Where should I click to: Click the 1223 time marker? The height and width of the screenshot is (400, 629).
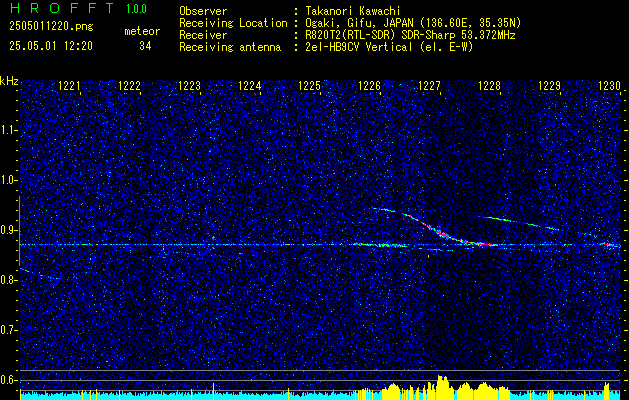(x=189, y=86)
